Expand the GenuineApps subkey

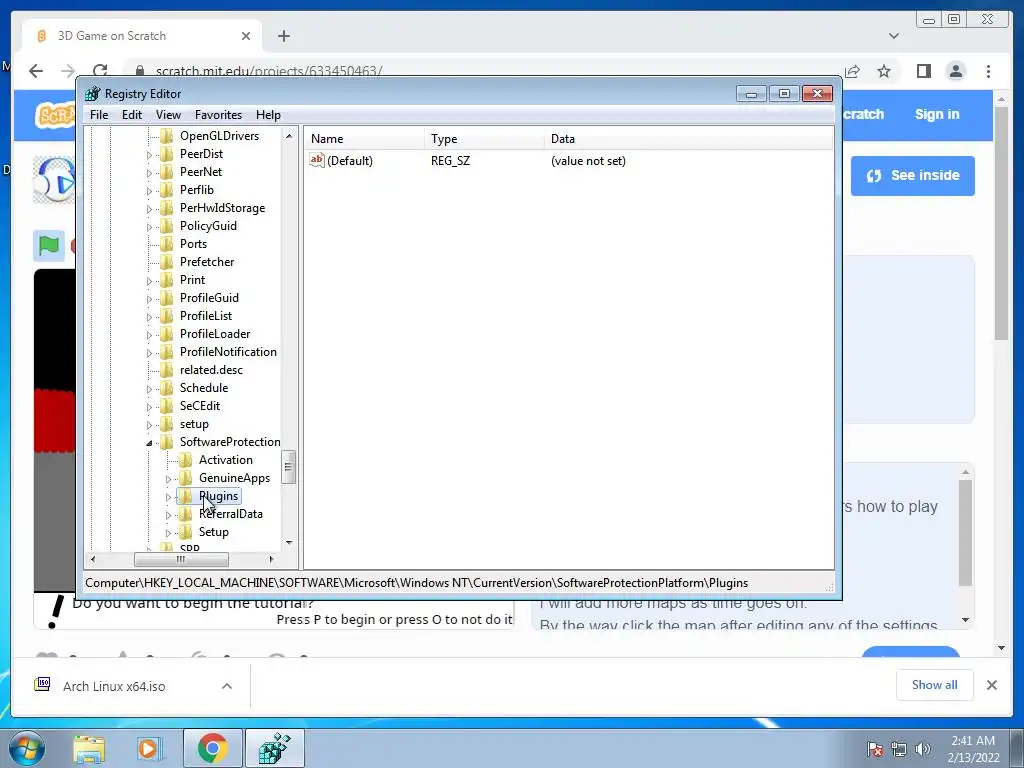[x=168, y=479]
